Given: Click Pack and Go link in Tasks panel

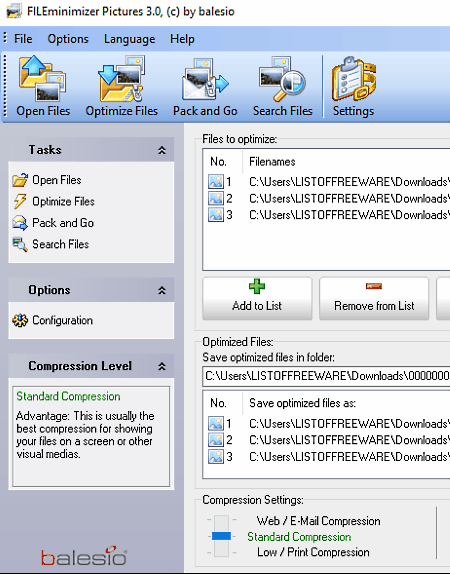Looking at the screenshot, I should point(63,223).
